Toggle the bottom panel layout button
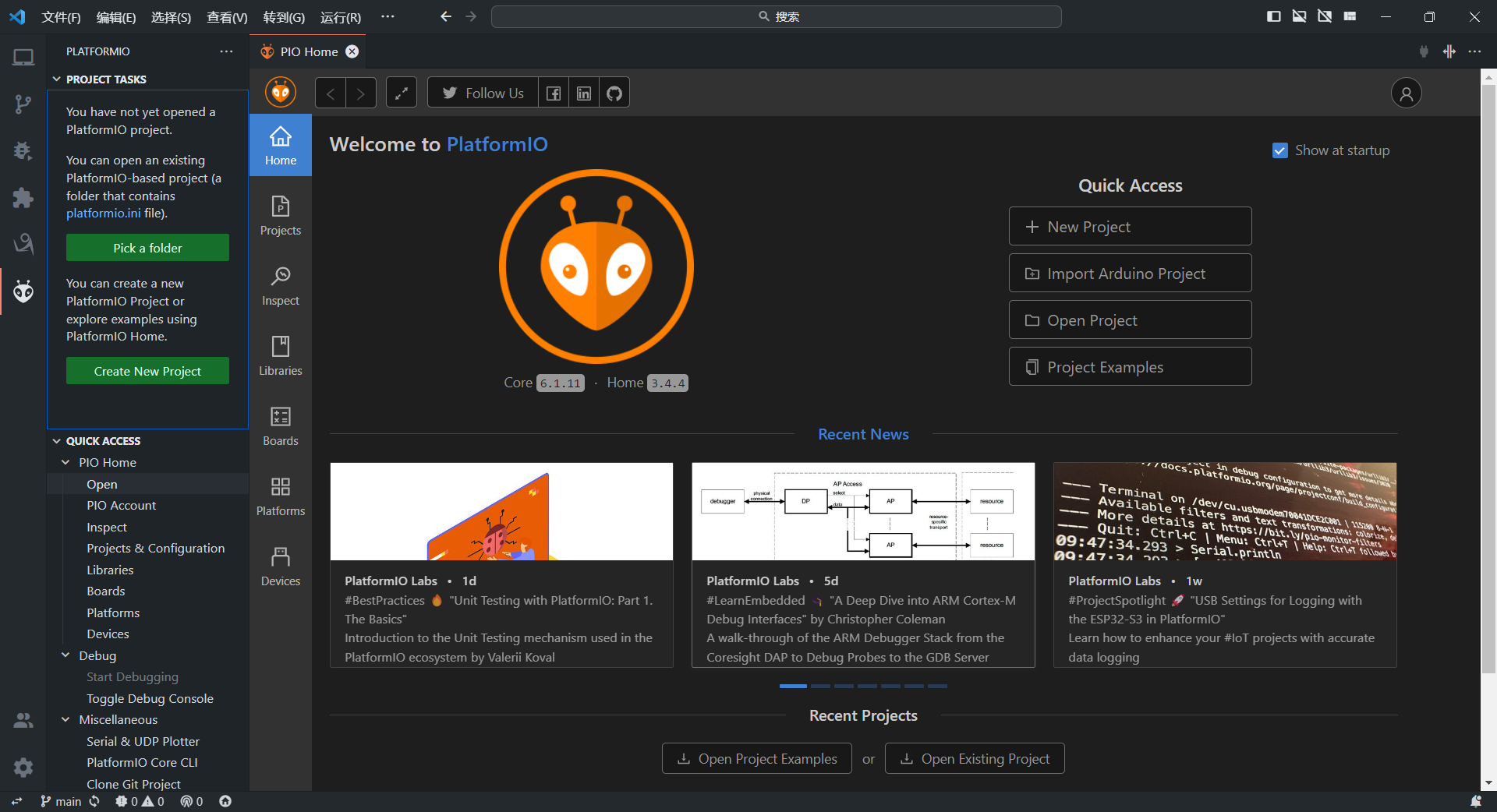Screen dimensions: 1497x812 (1299, 16)
